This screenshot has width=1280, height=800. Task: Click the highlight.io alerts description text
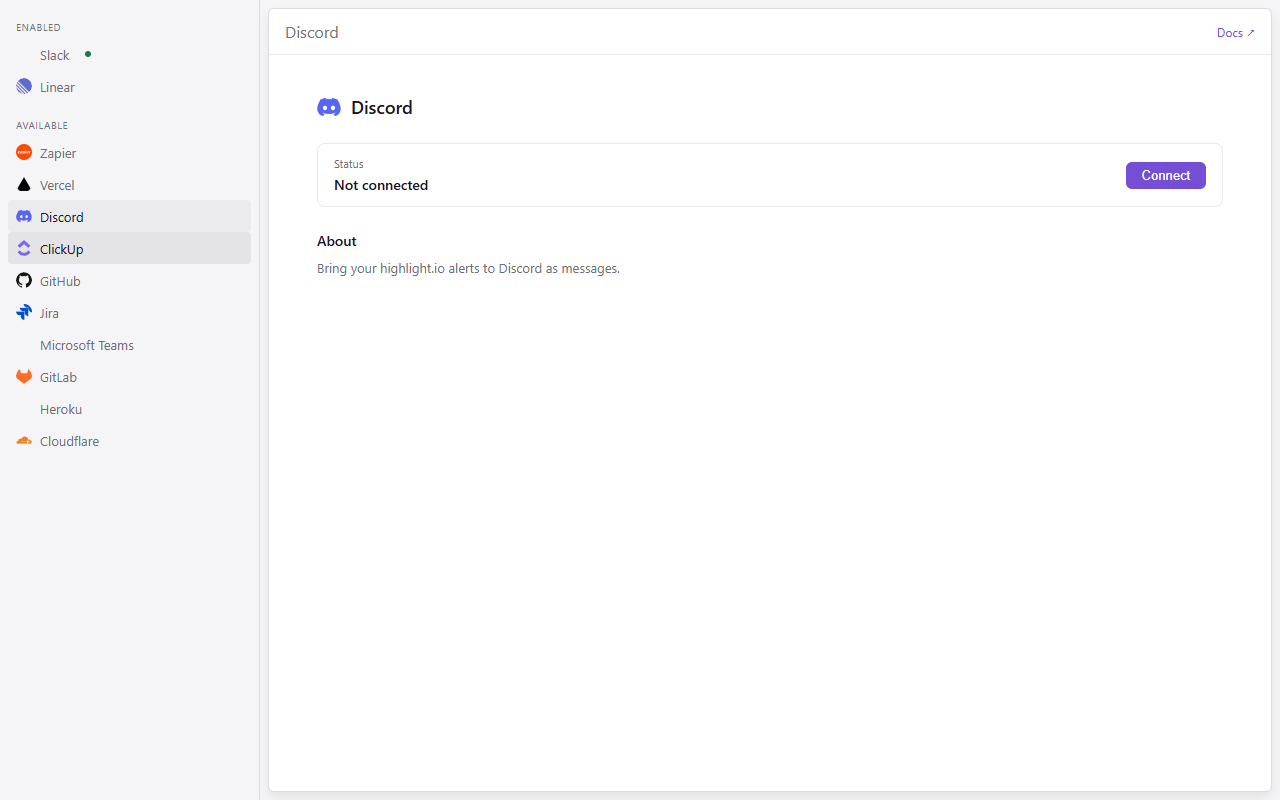(468, 269)
